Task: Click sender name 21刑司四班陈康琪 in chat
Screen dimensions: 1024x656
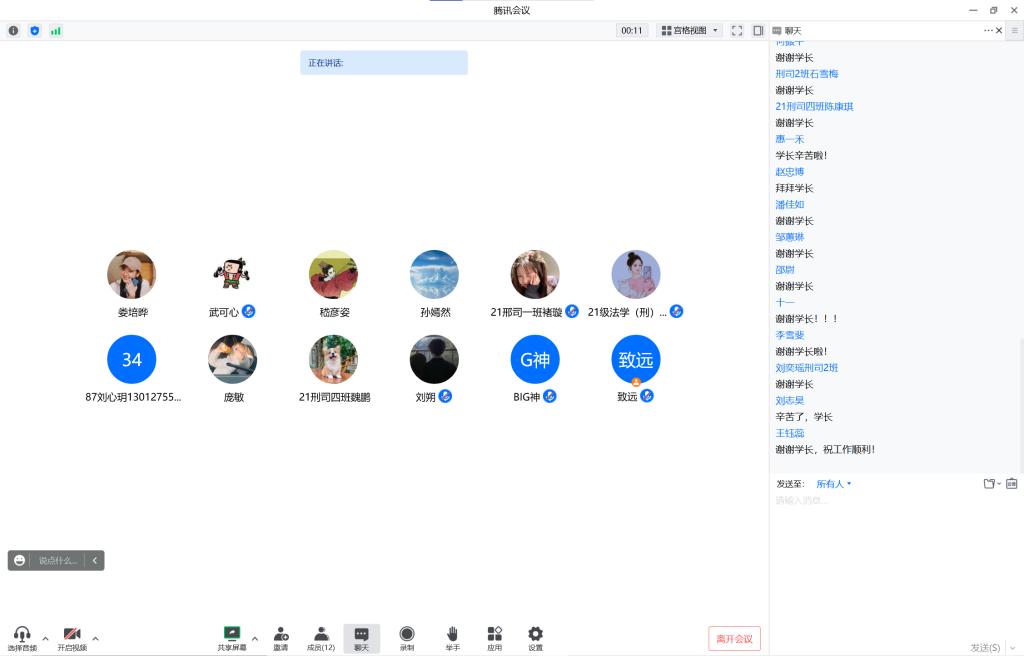Action: (814, 107)
